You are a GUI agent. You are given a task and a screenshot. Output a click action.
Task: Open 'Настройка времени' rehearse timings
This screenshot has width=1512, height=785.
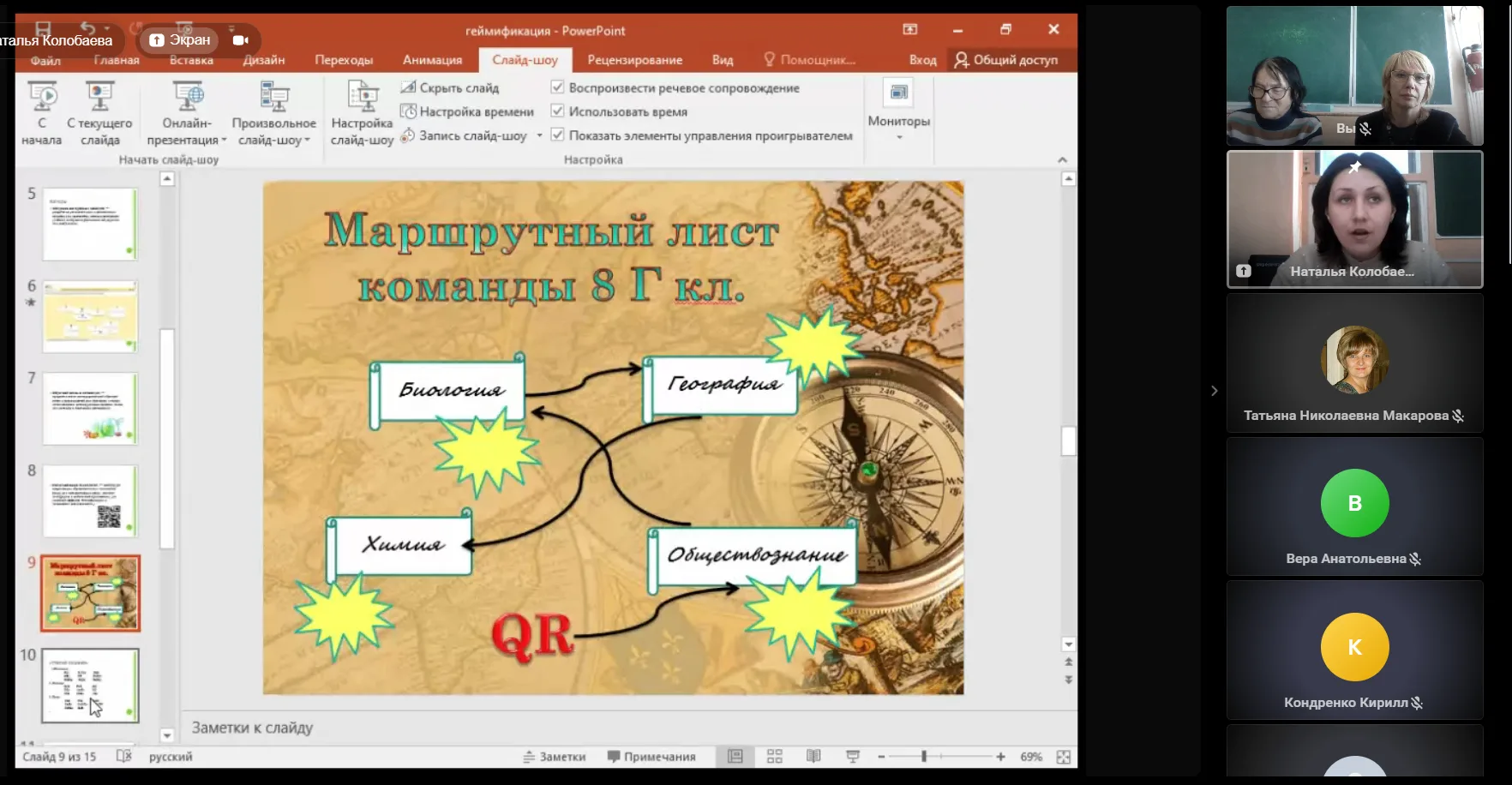[409, 111]
